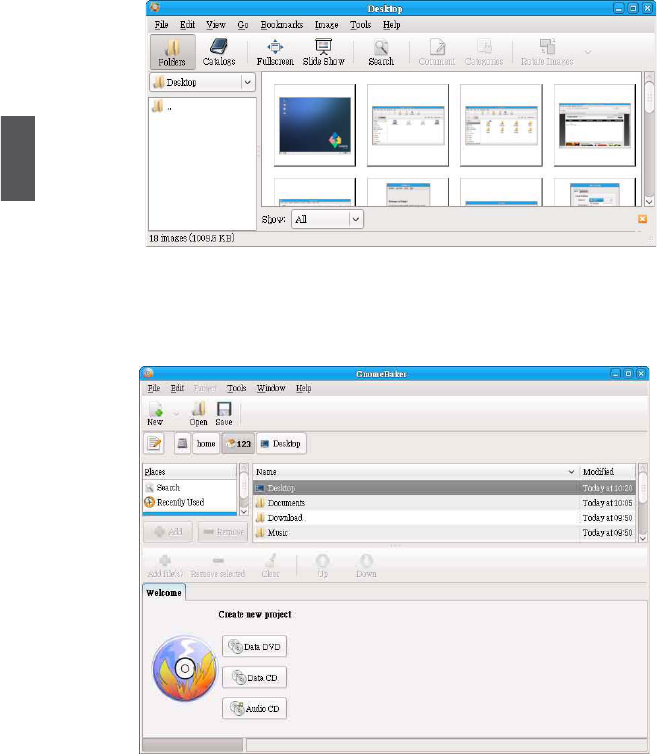
Task: Click the Add button under Places
Action: point(168,532)
